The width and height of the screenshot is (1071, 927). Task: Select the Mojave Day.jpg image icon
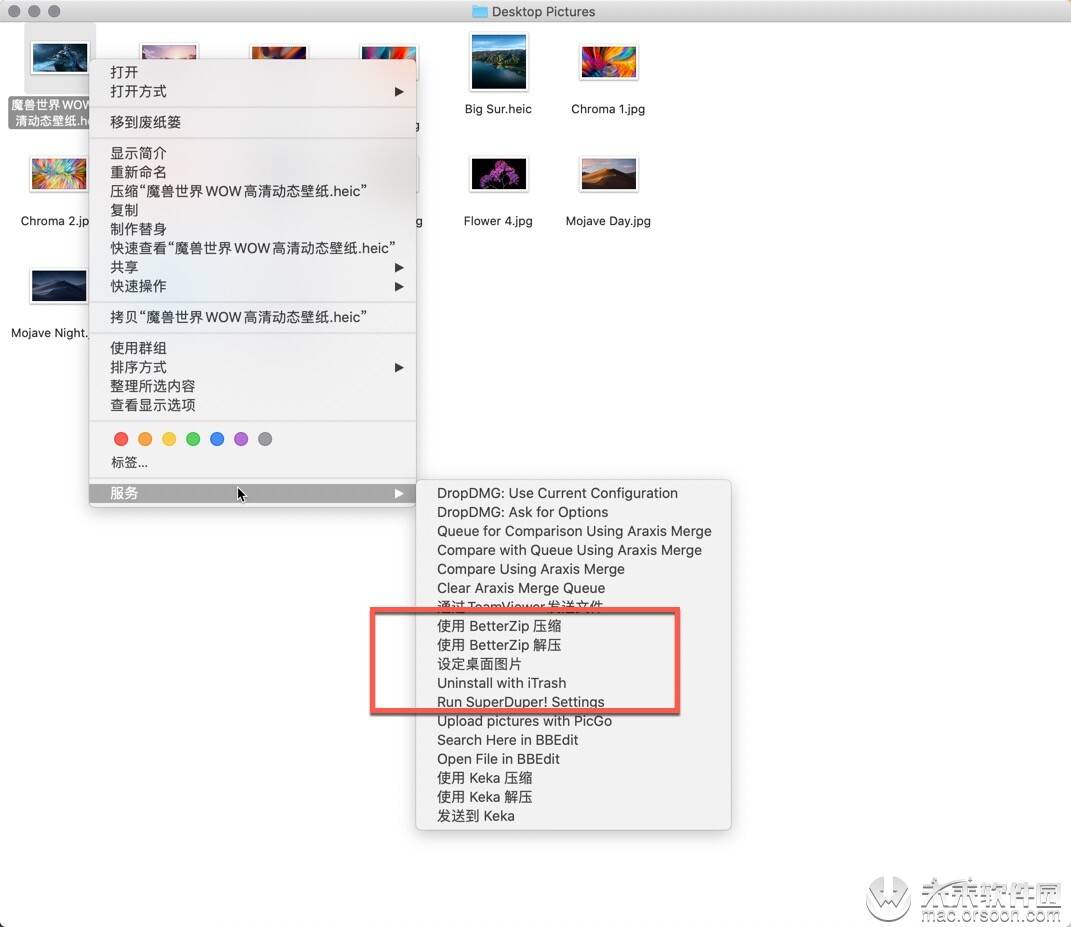coord(608,174)
